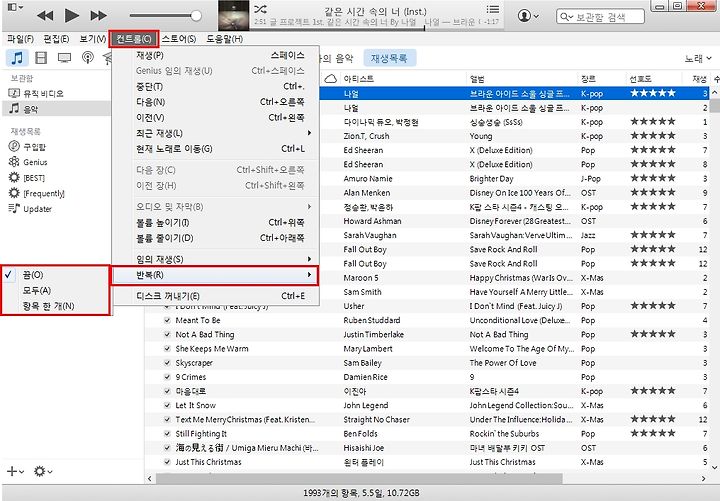
Task: Expand the 반복(R) submenu
Action: coord(215,275)
